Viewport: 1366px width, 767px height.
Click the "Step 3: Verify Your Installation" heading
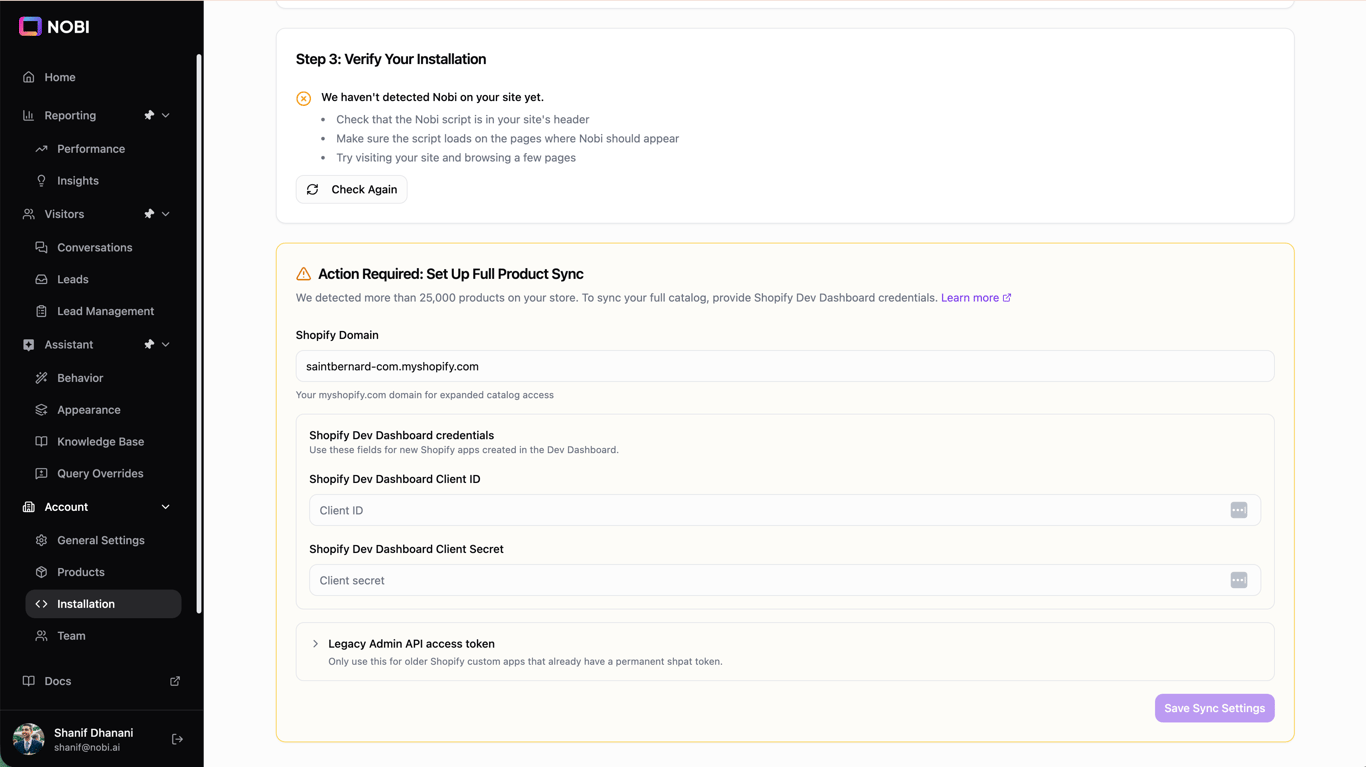[x=391, y=59]
